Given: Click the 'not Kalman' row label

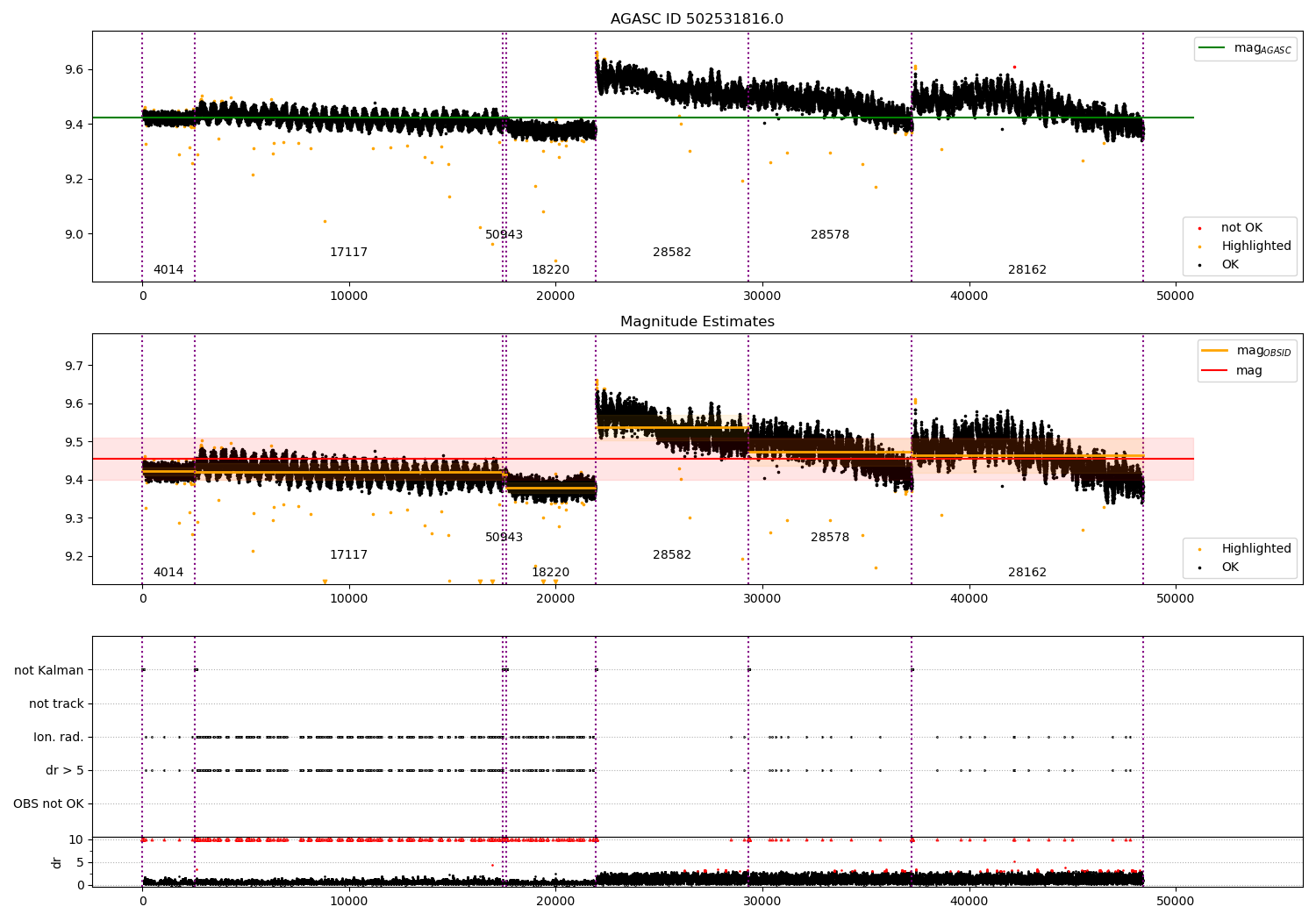Looking at the screenshot, I should point(49,671).
